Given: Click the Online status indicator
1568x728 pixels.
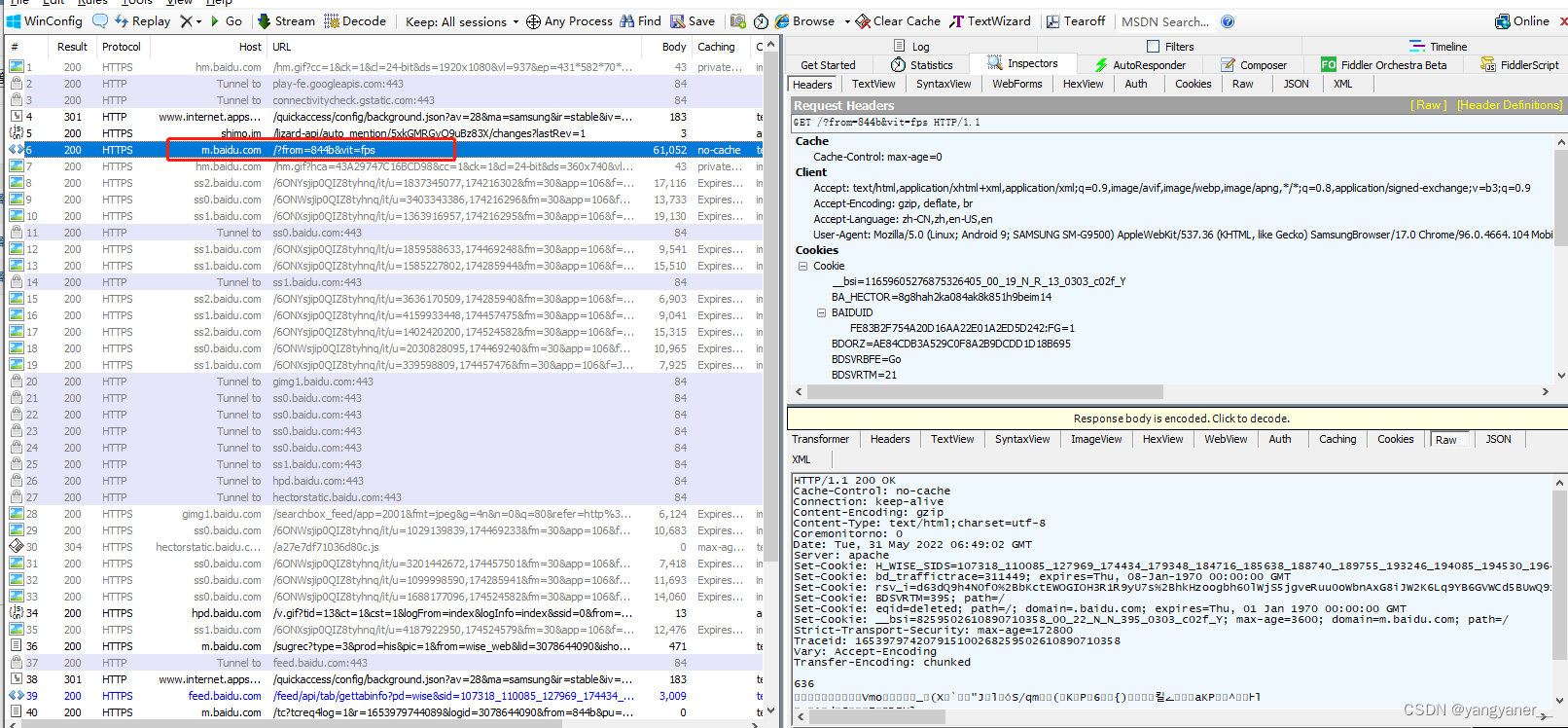Looking at the screenshot, I should point(1522,20).
